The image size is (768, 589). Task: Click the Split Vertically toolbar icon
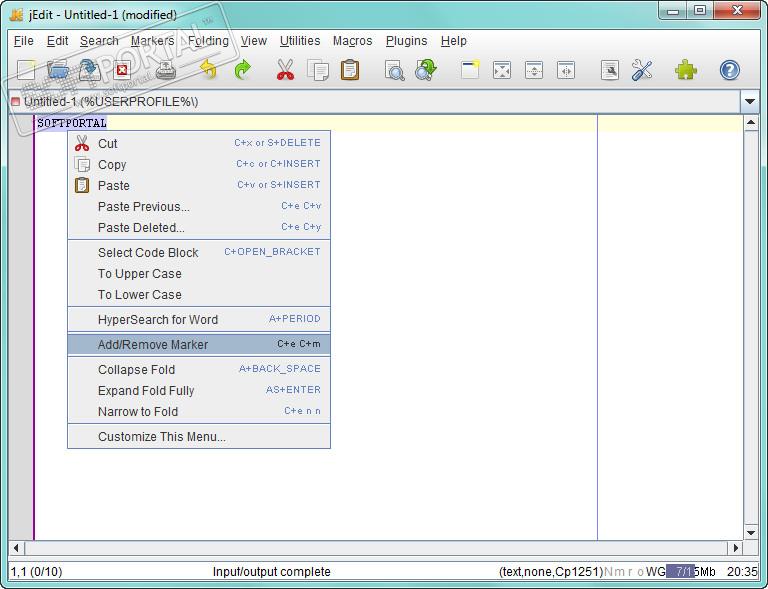point(566,70)
